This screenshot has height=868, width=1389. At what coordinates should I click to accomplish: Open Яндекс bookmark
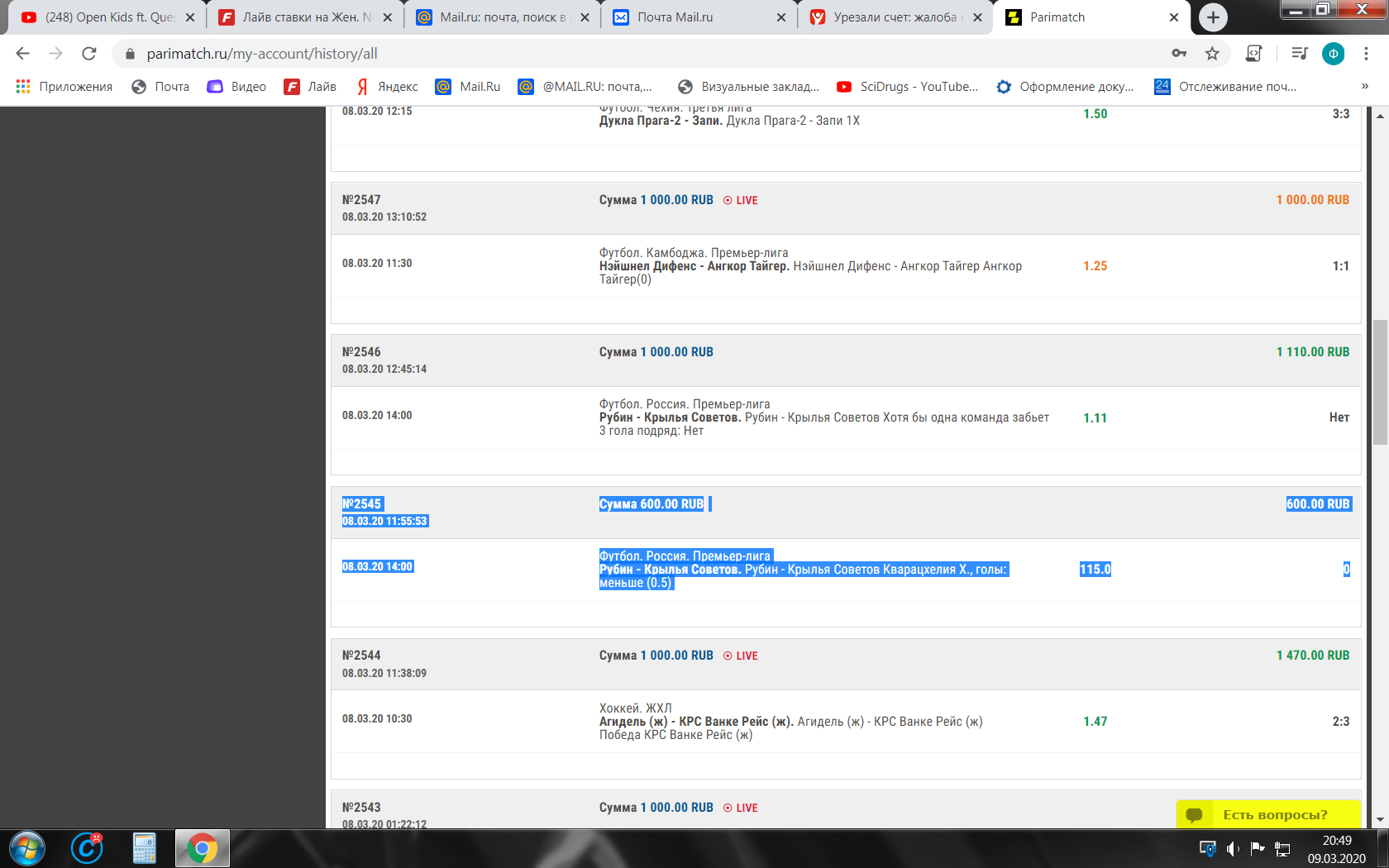point(387,87)
